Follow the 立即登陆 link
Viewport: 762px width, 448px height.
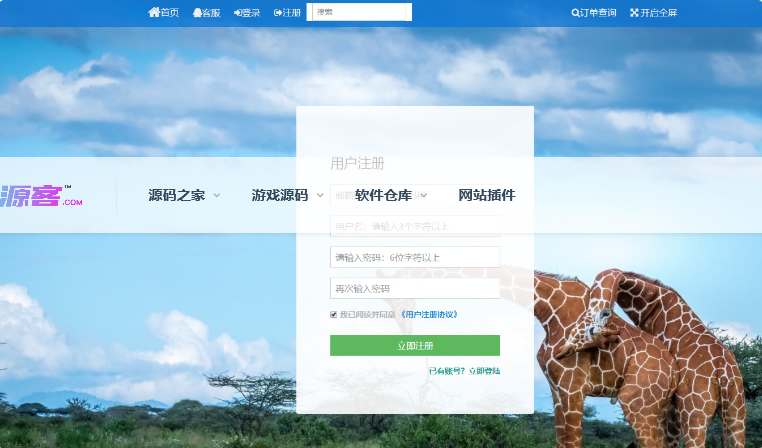(485, 371)
